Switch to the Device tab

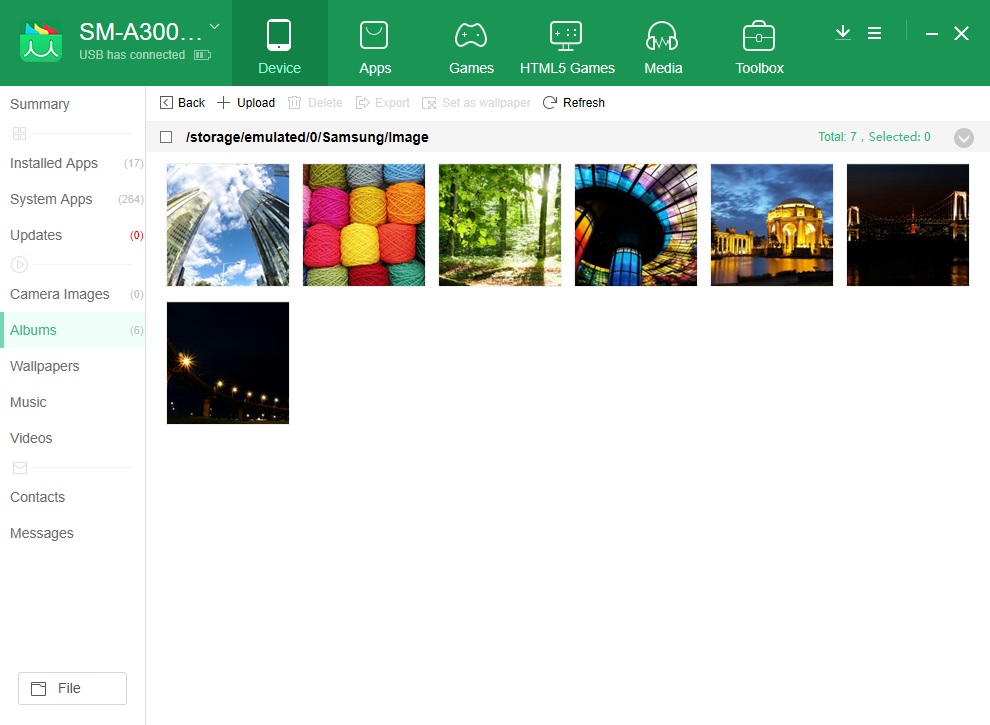[x=279, y=45]
